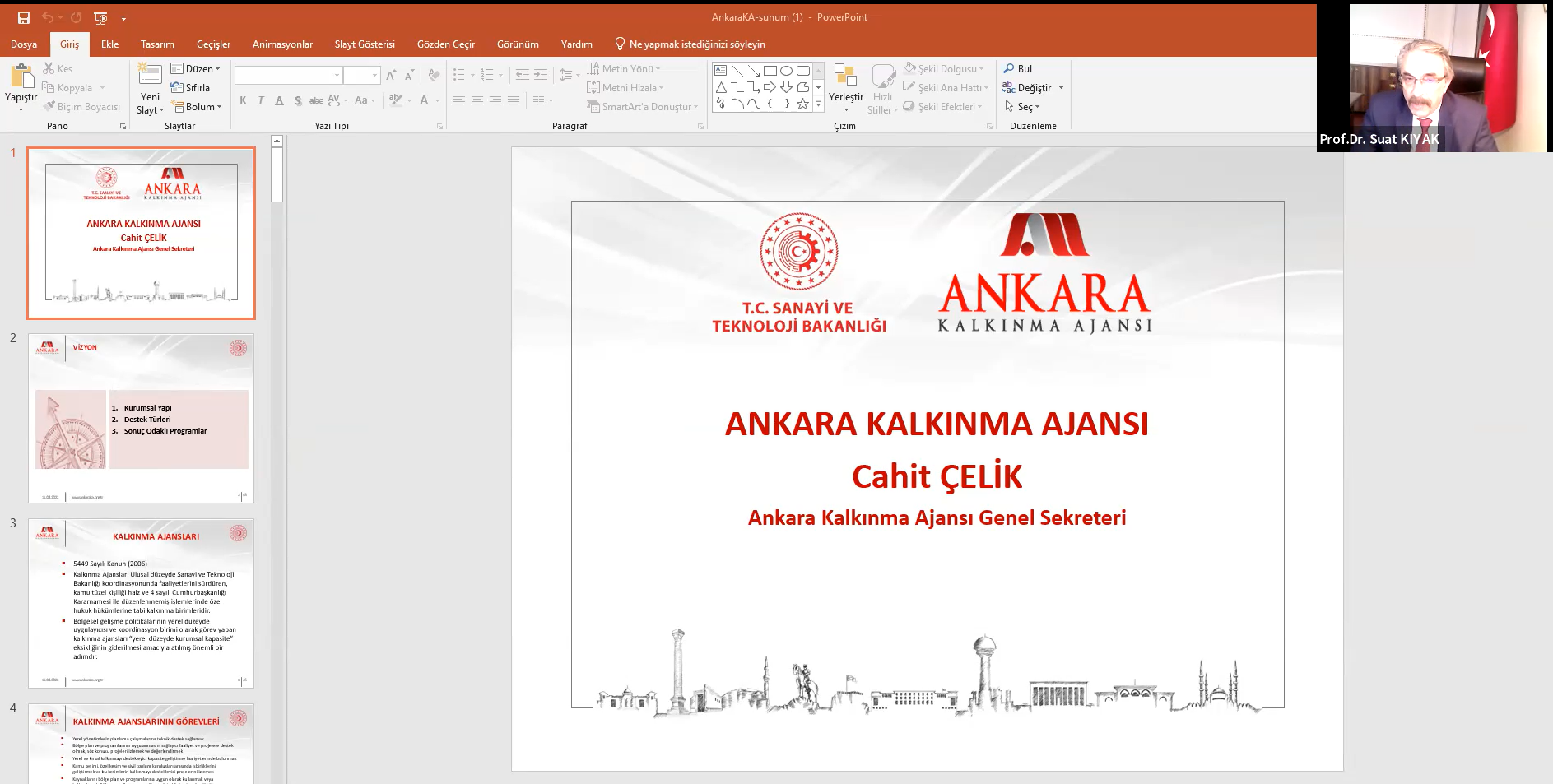Switch to the Geçişler tab
This screenshot has height=784, width=1553.
pyautogui.click(x=213, y=44)
